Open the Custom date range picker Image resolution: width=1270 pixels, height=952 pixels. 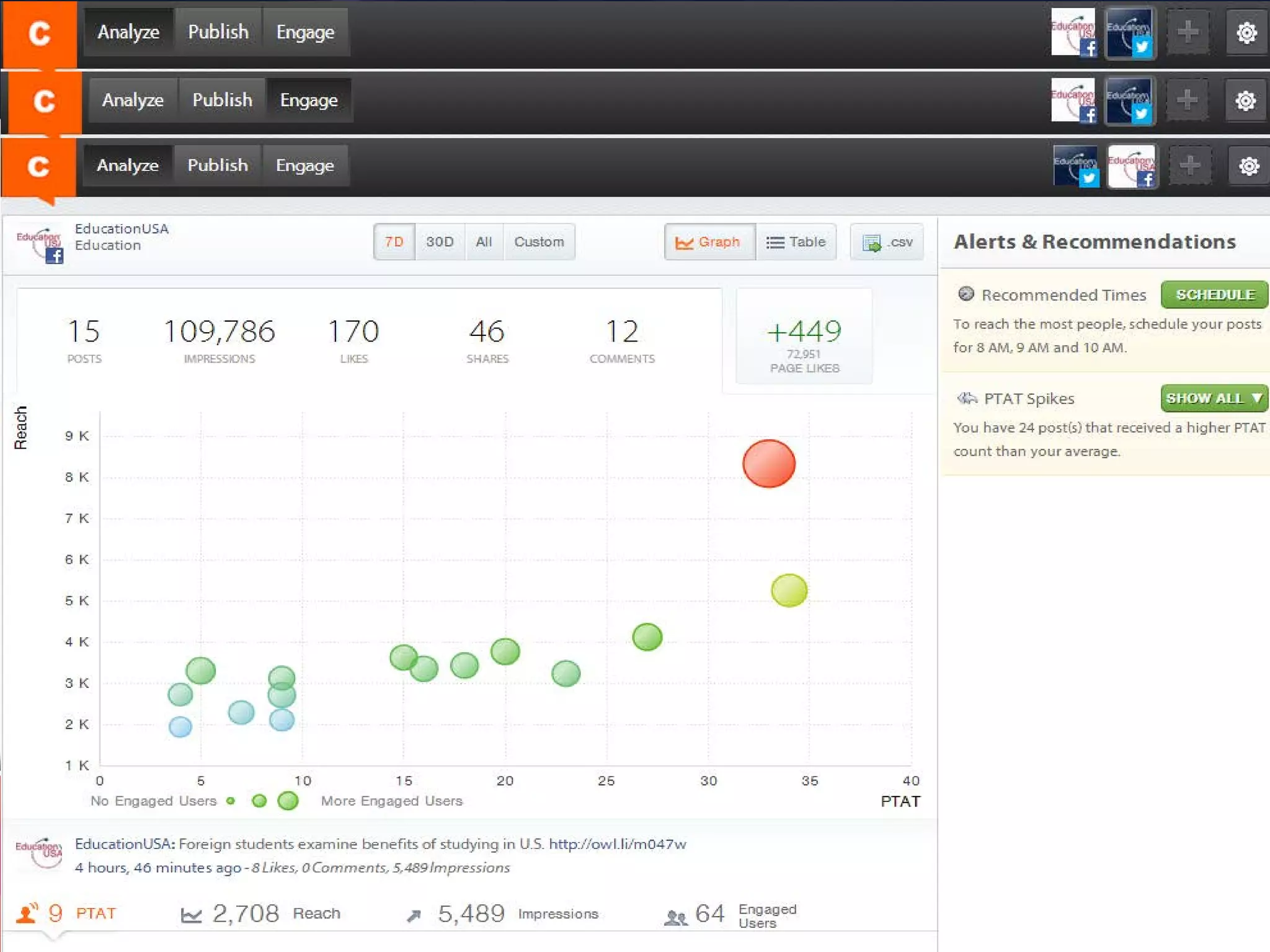[x=539, y=242]
